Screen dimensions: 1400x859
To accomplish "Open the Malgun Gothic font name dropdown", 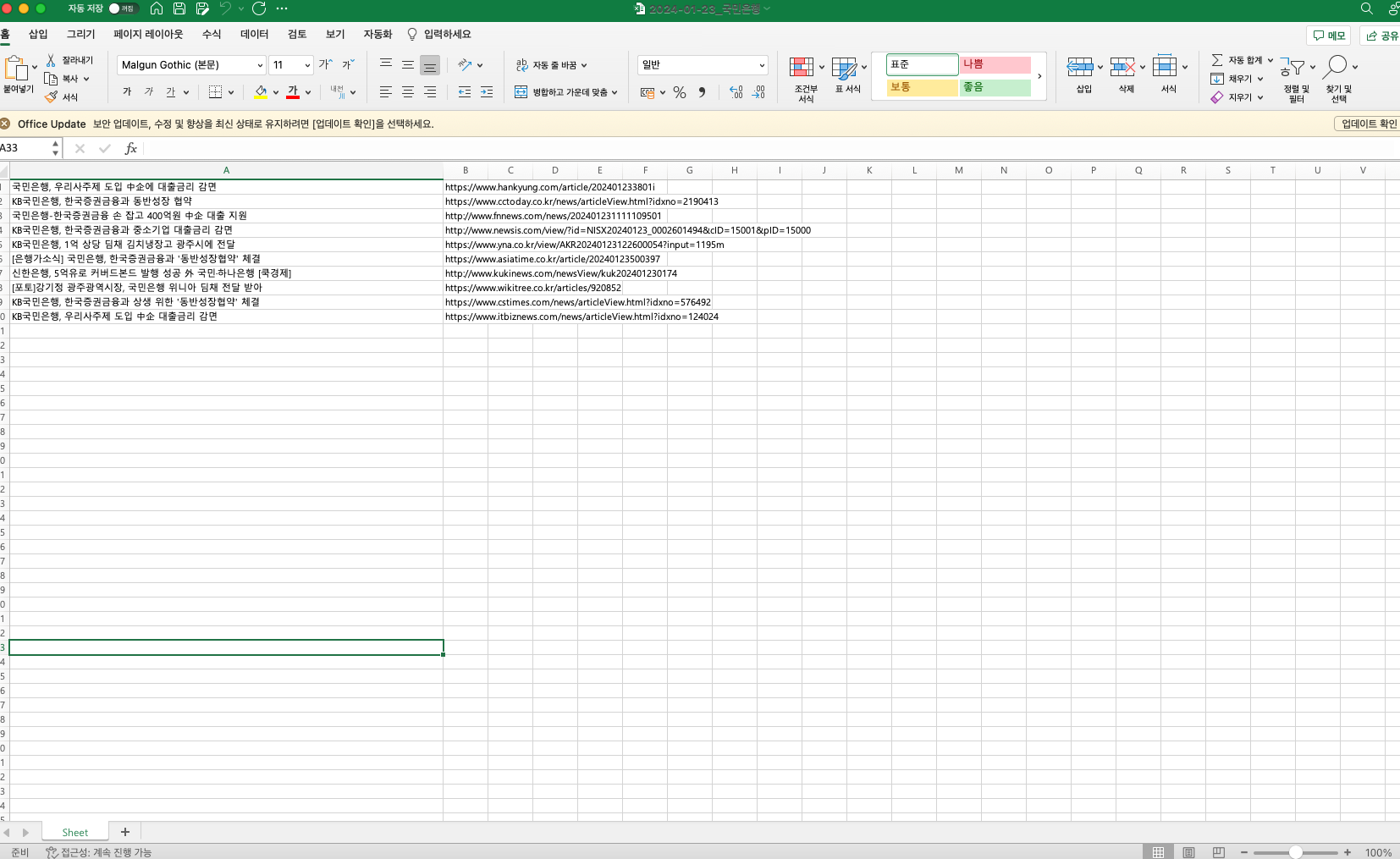I will coord(260,65).
